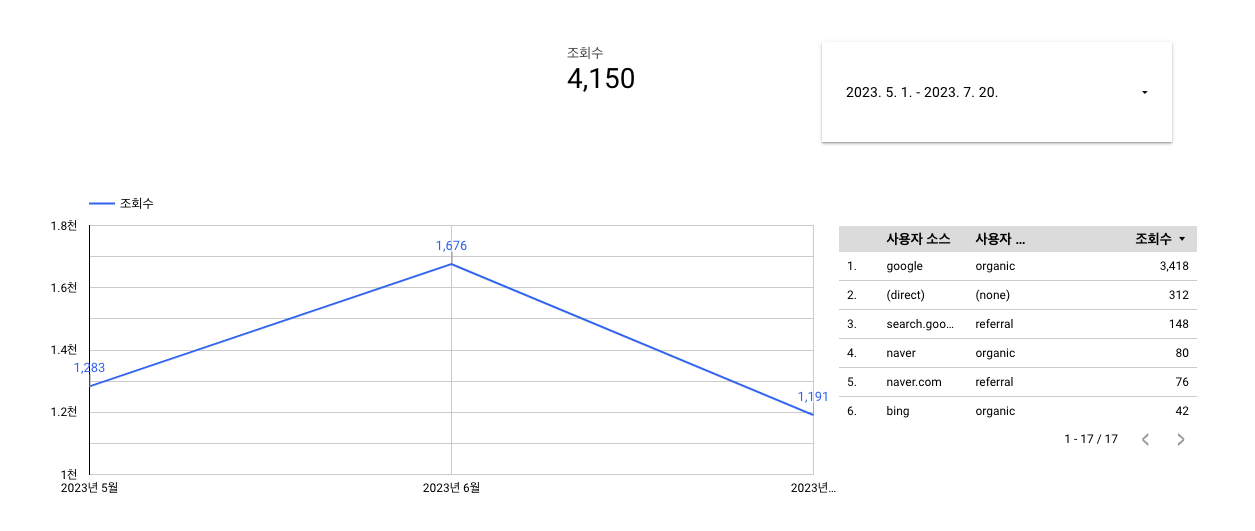Click the date range text 2023. 5. 1. - 2023. 7. 20.
Screen dimensions: 1255x531
coord(922,92)
